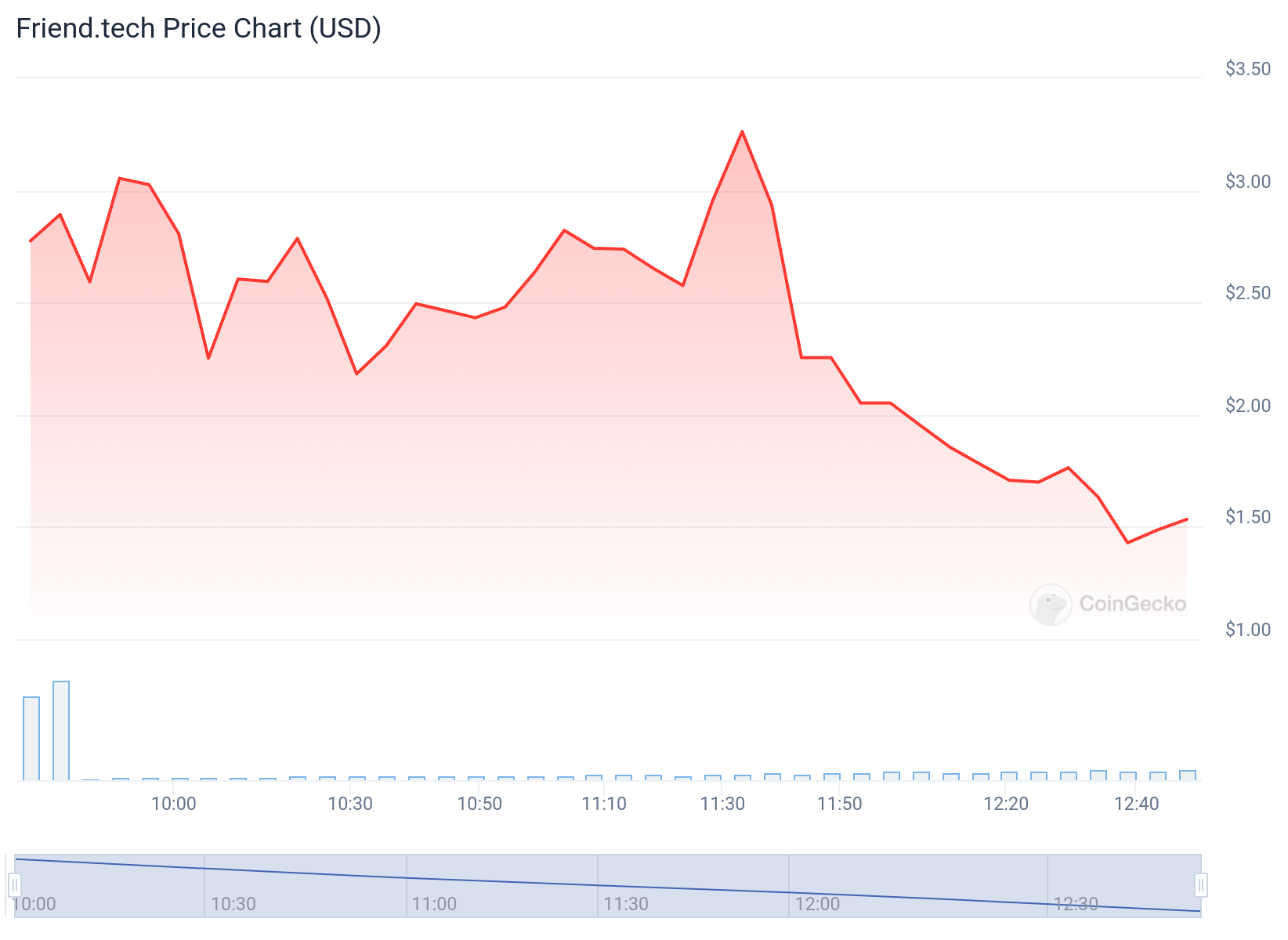Click the 12:00 marker in the range navigator
Screen dimensions: 1288x940
[x=817, y=904]
